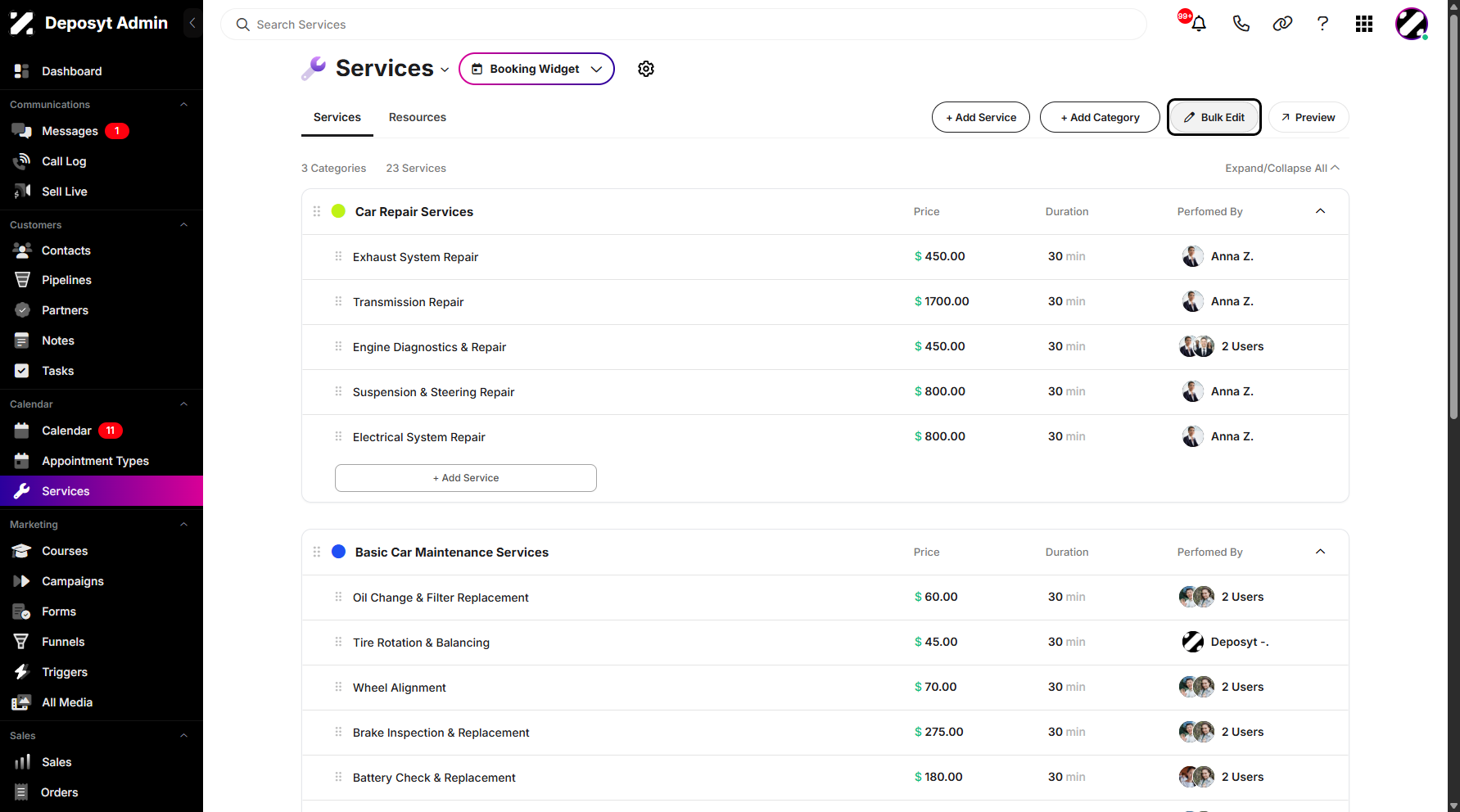Screen dimensions: 1460x812
Task: Open the help question mark icon
Action: point(1322,24)
